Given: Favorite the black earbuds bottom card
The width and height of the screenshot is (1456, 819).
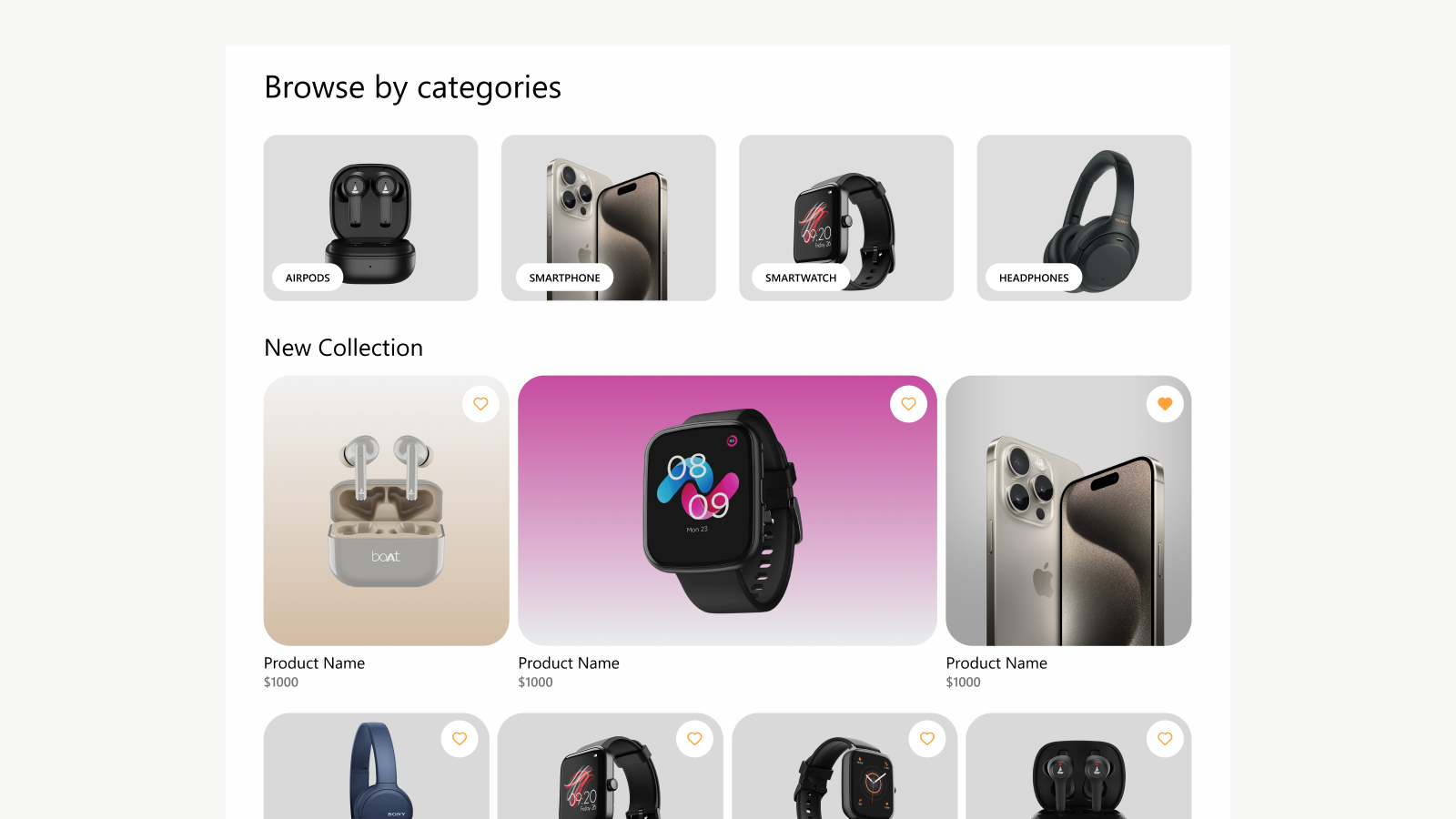Looking at the screenshot, I should [1165, 739].
